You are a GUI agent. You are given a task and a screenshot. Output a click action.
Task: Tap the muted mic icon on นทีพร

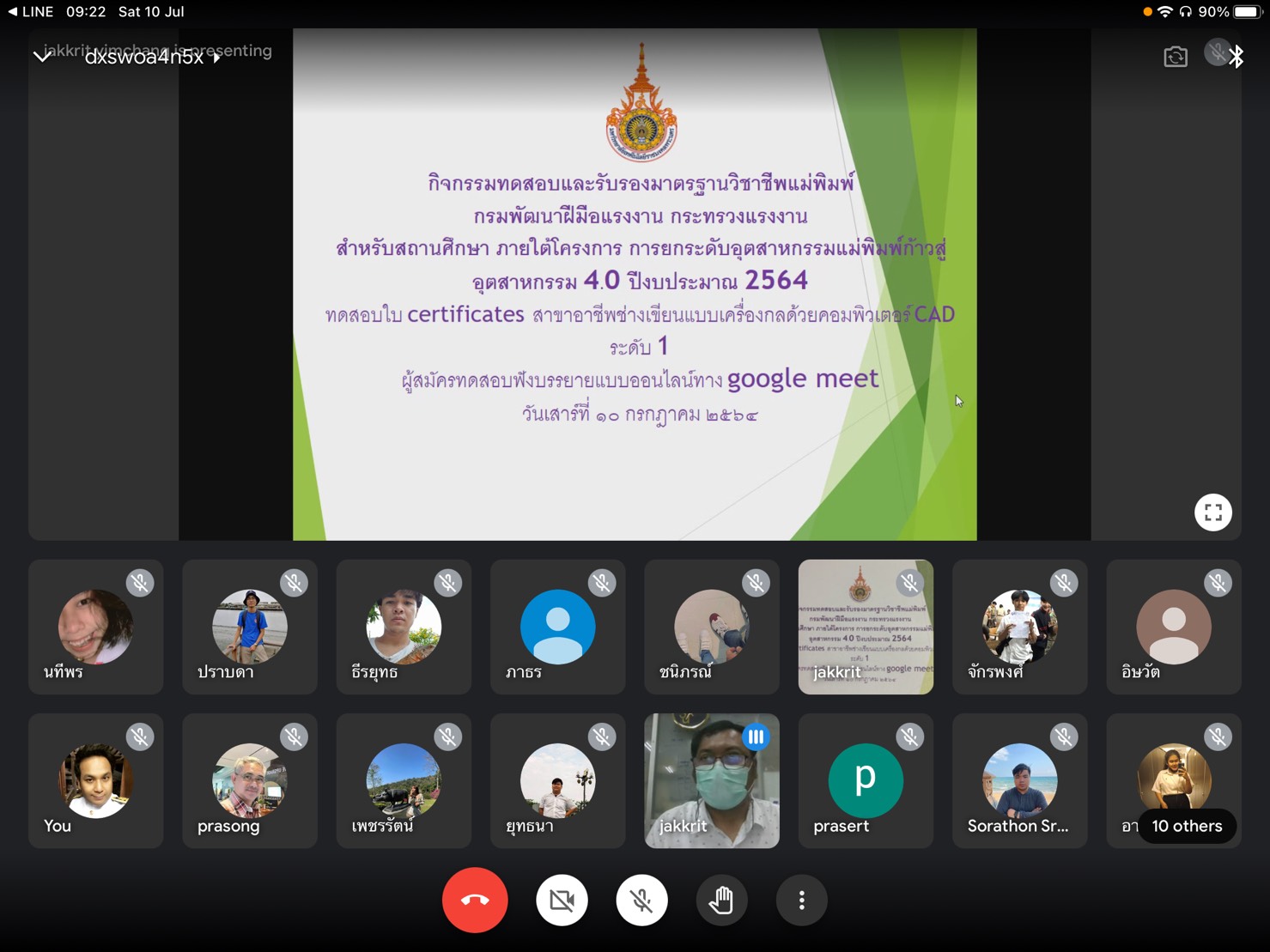[140, 583]
